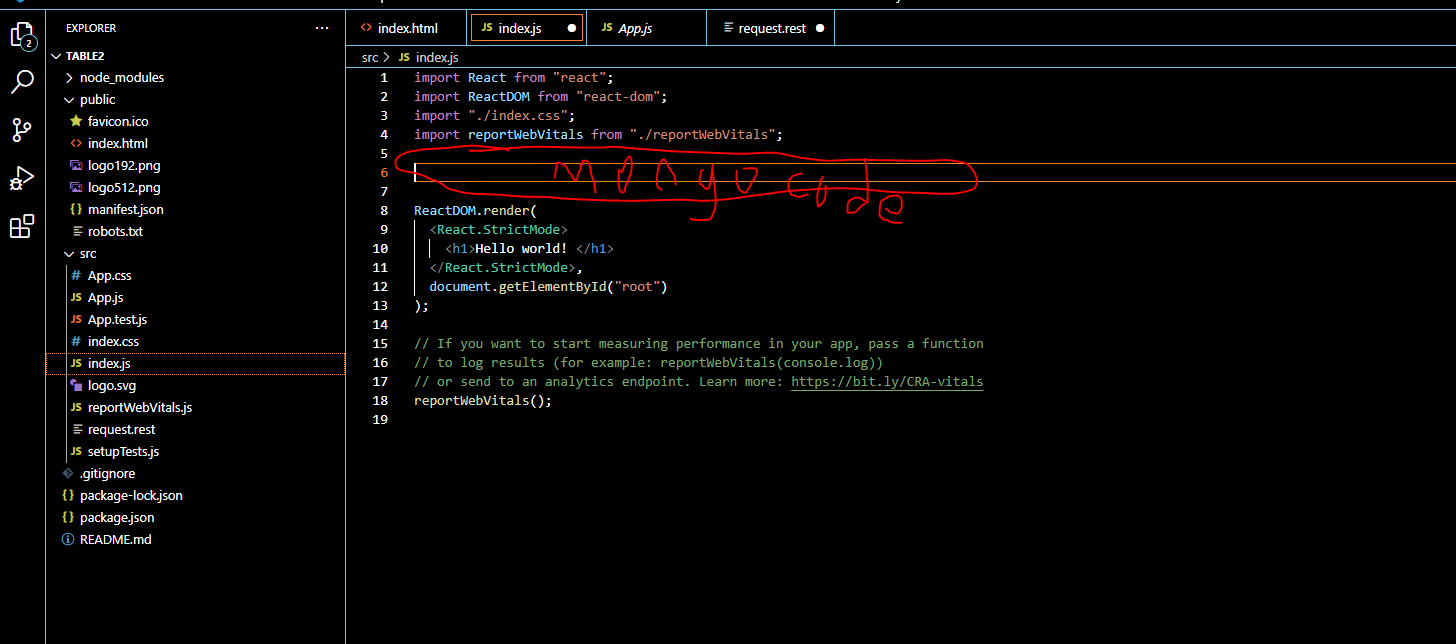Screen dimensions: 1456x644
Task: Collapse the public folder
Action: click(97, 99)
